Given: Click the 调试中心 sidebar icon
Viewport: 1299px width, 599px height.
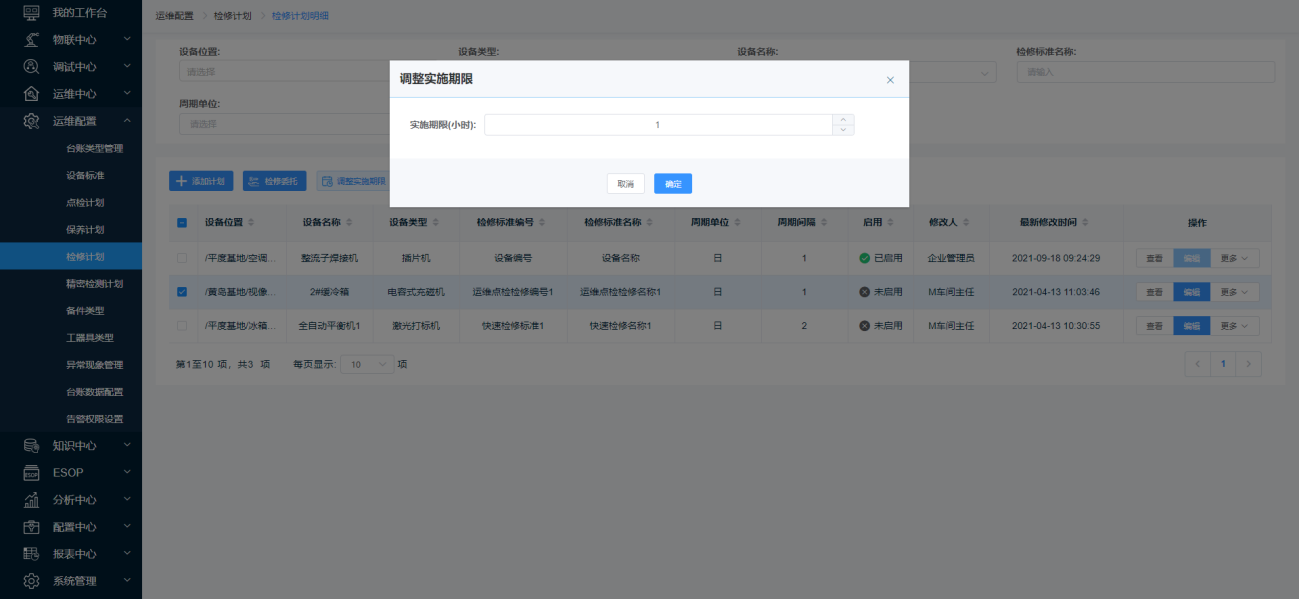Looking at the screenshot, I should coord(31,66).
